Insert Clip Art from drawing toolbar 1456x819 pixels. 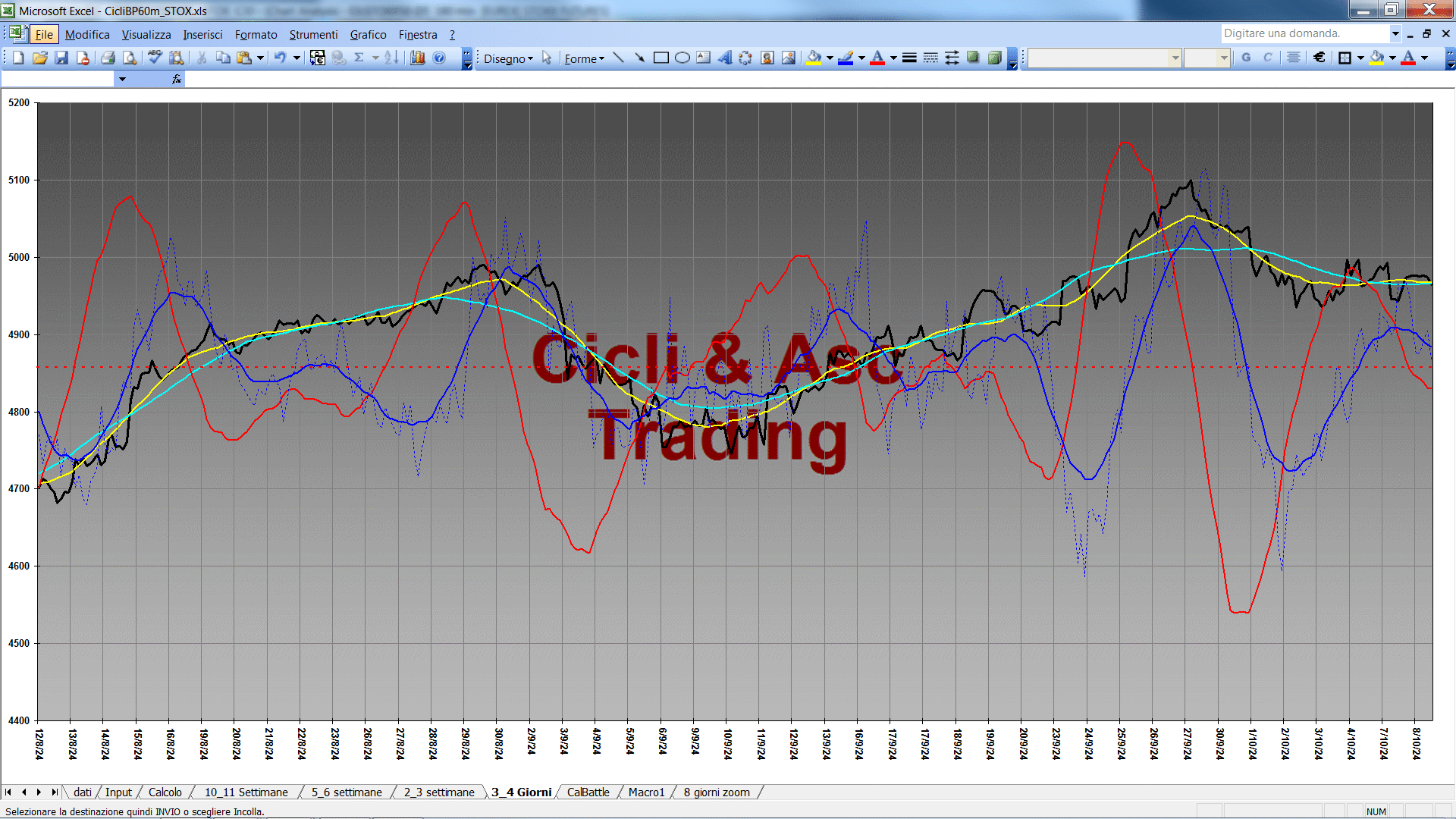coord(767,58)
